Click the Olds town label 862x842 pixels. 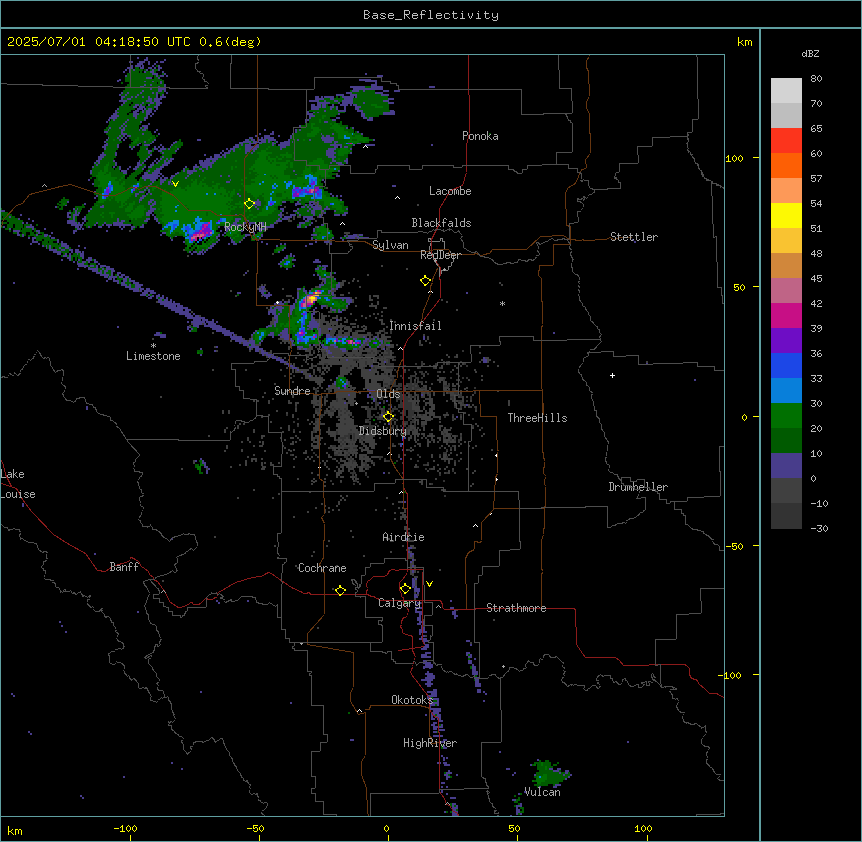(x=388, y=394)
